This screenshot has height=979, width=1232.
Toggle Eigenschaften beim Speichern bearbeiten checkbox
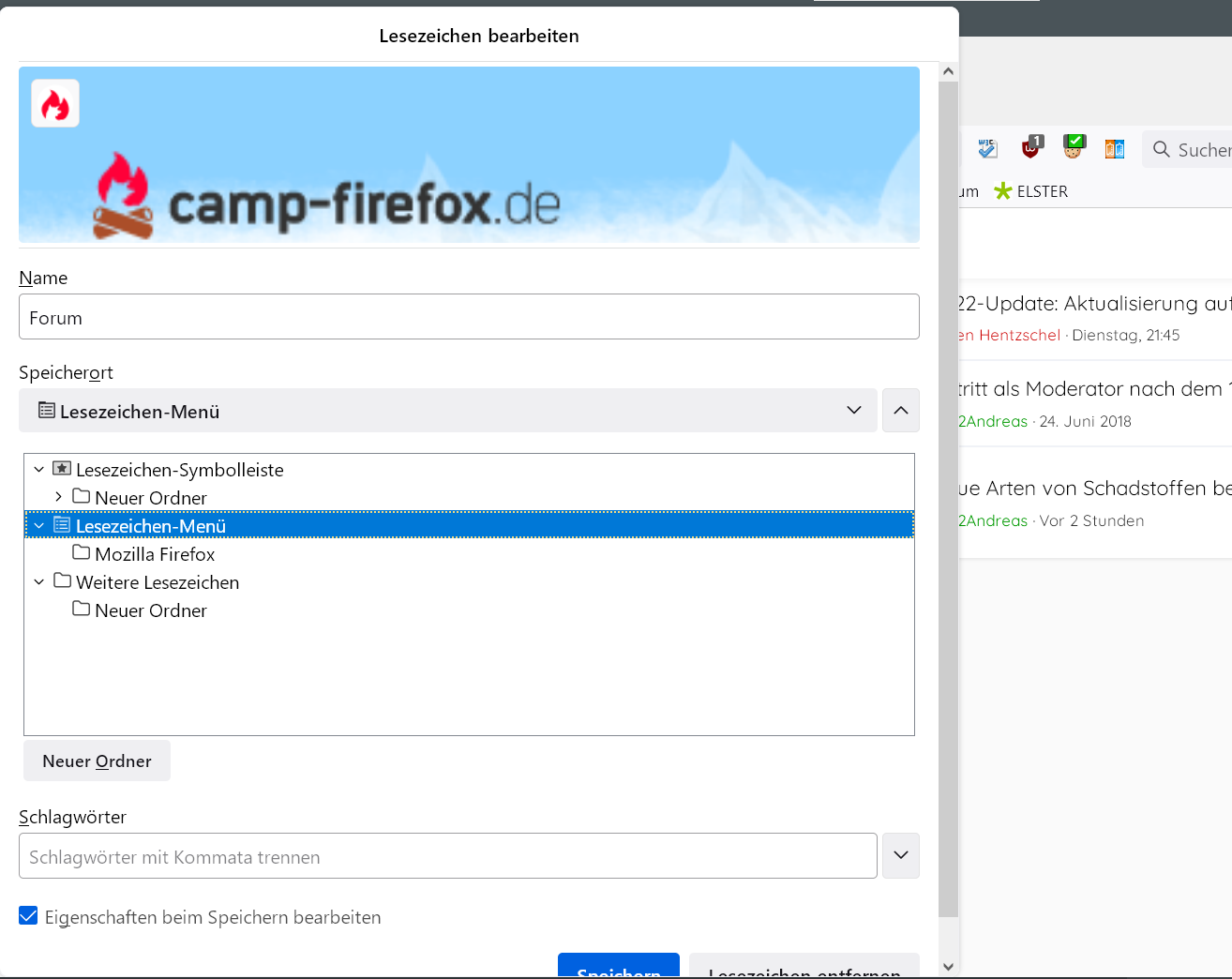click(x=28, y=916)
